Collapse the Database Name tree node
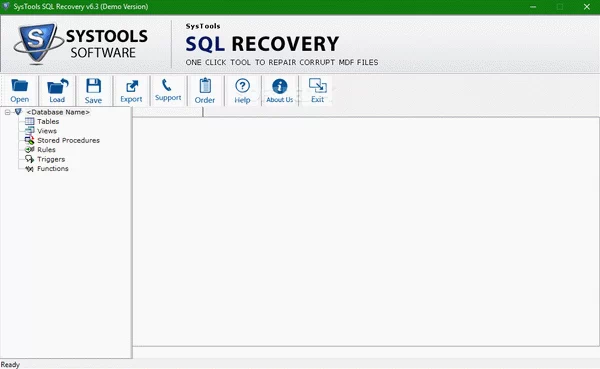600x369 pixels. pyautogui.click(x=7, y=112)
